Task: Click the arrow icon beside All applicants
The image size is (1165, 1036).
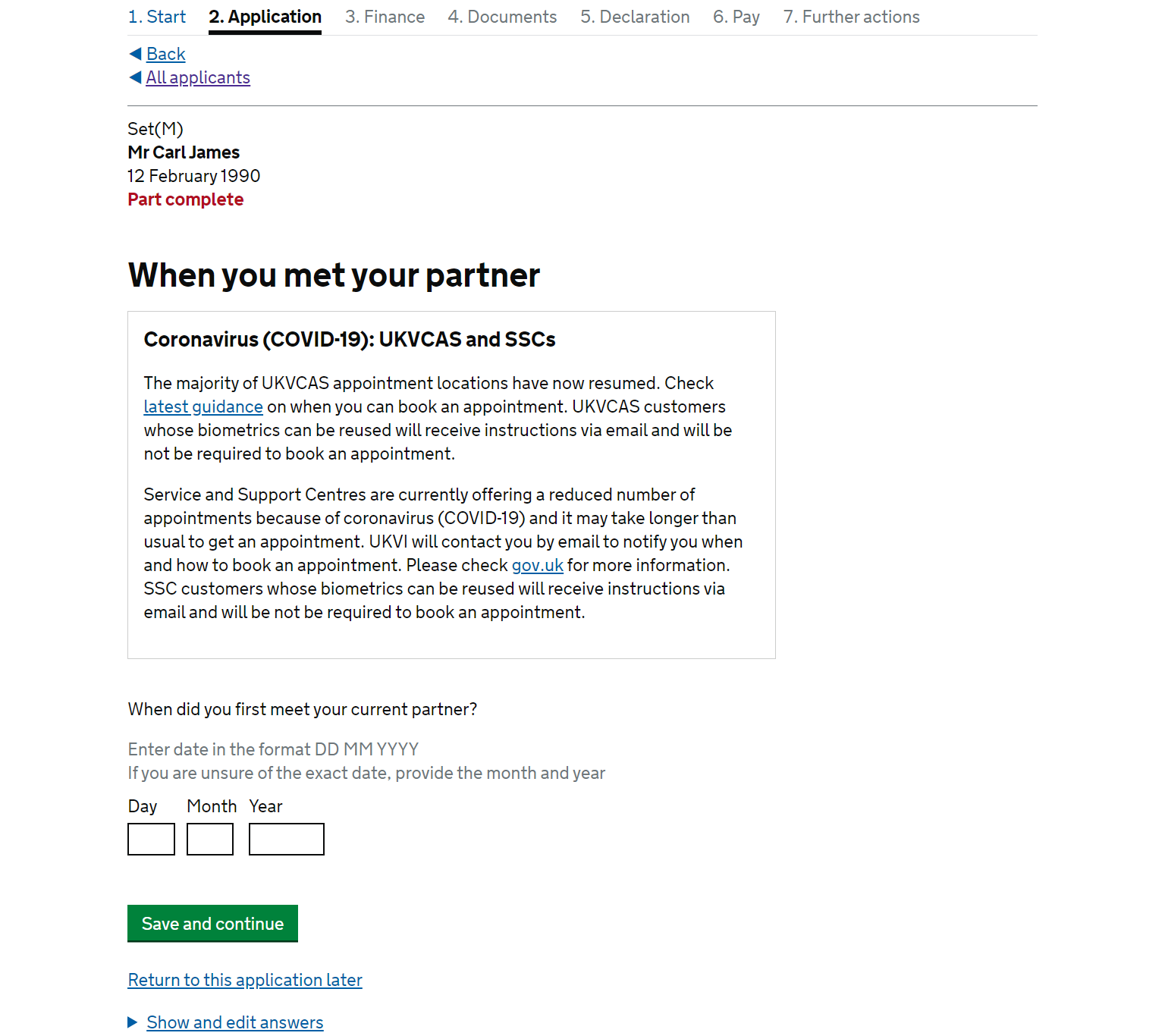Action: tap(135, 77)
